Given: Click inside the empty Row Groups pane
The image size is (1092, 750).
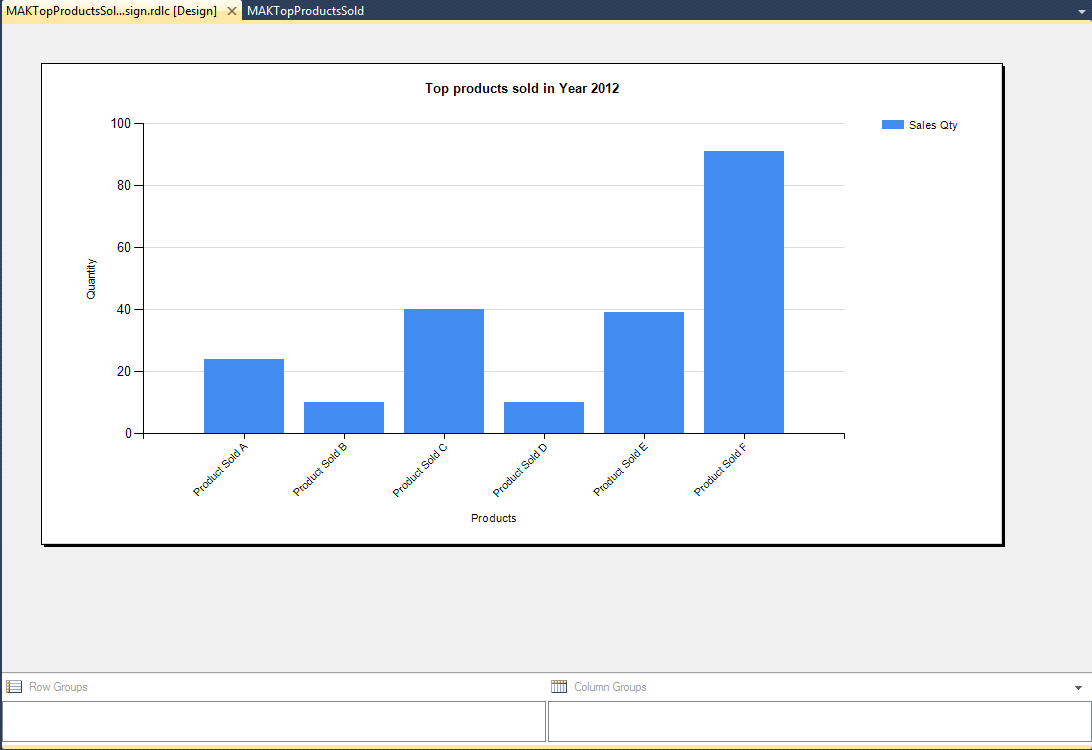Looking at the screenshot, I should pos(273,721).
